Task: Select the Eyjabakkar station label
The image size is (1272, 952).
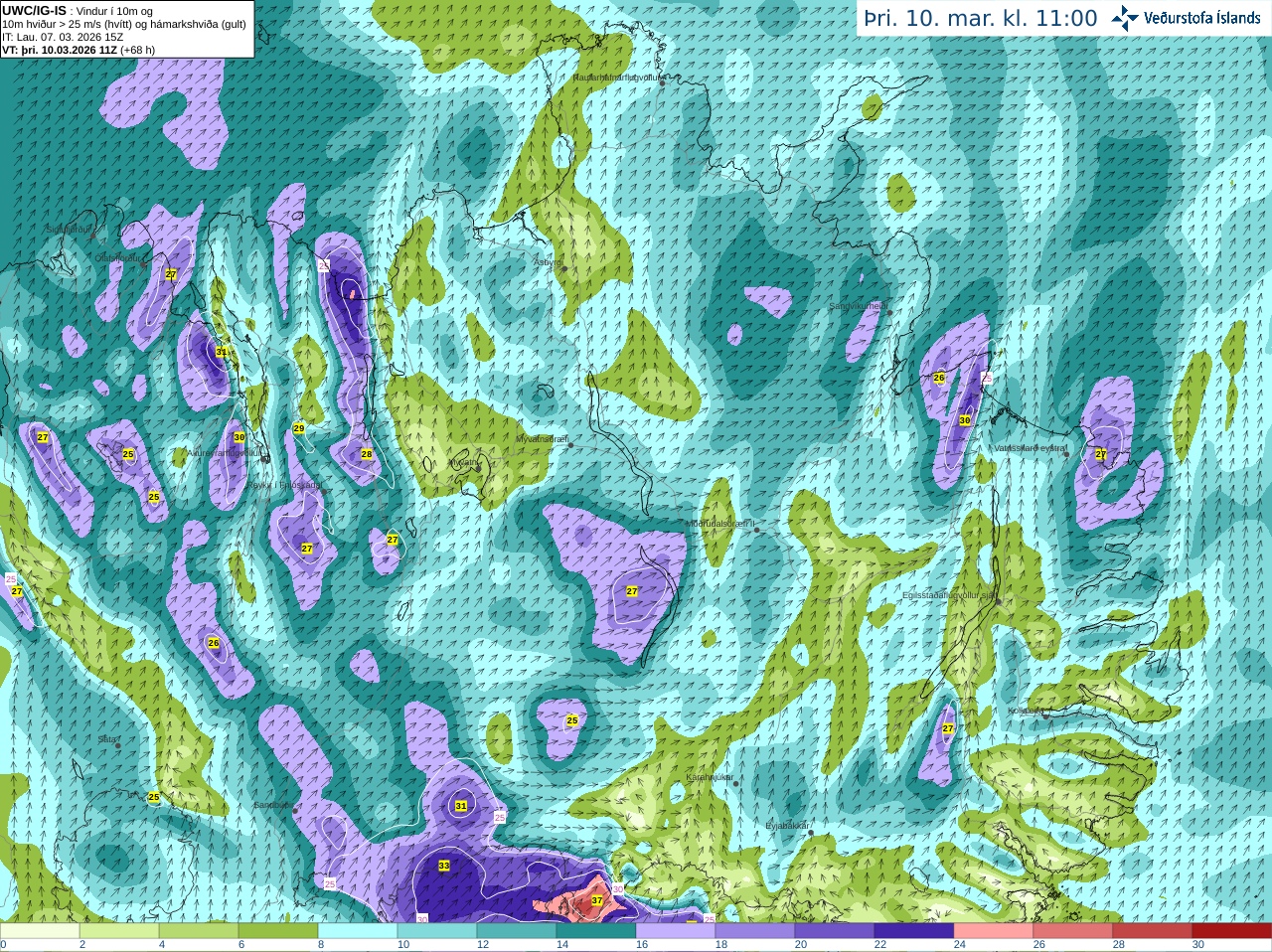Action: pos(787,825)
